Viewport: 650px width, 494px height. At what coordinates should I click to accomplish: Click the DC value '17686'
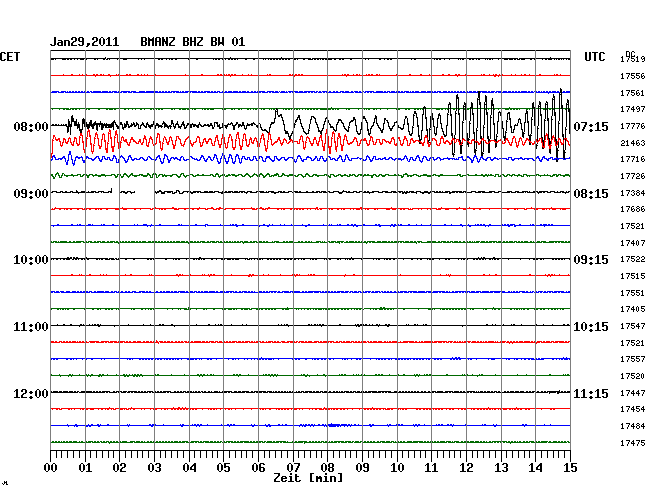click(x=633, y=210)
